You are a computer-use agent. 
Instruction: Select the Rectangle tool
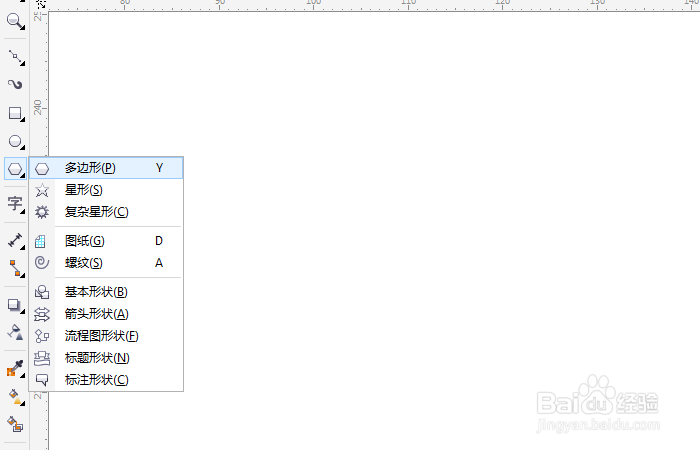15,113
